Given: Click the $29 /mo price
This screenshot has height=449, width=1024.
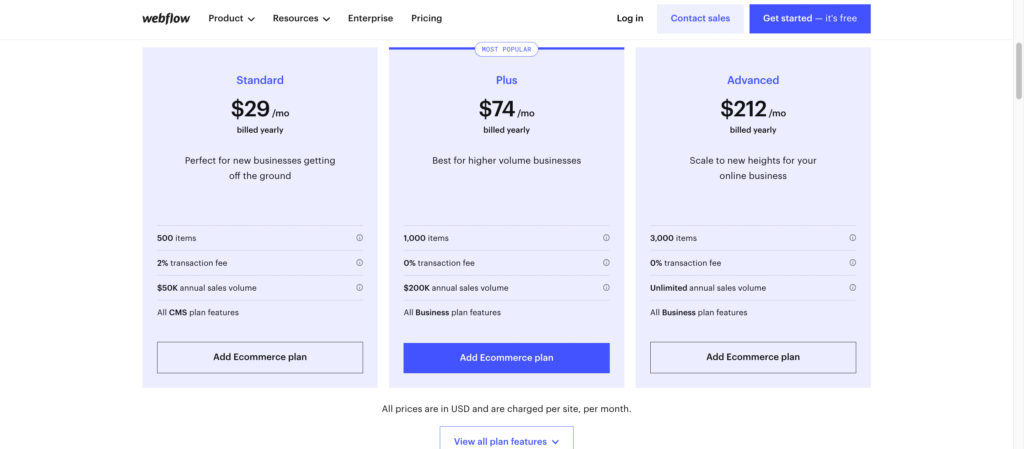Looking at the screenshot, I should pyautogui.click(x=260, y=109).
